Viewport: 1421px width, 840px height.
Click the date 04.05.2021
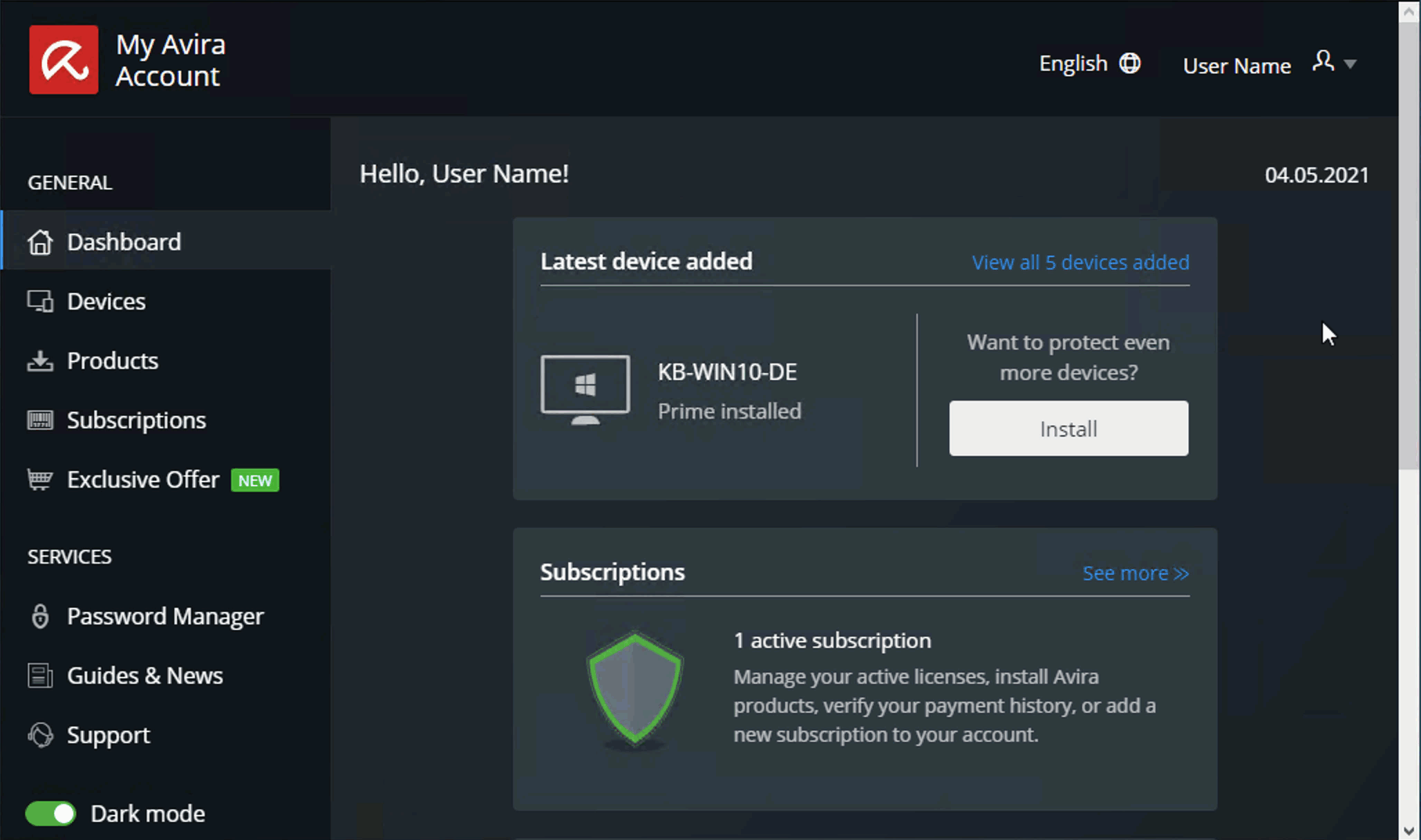1317,175
